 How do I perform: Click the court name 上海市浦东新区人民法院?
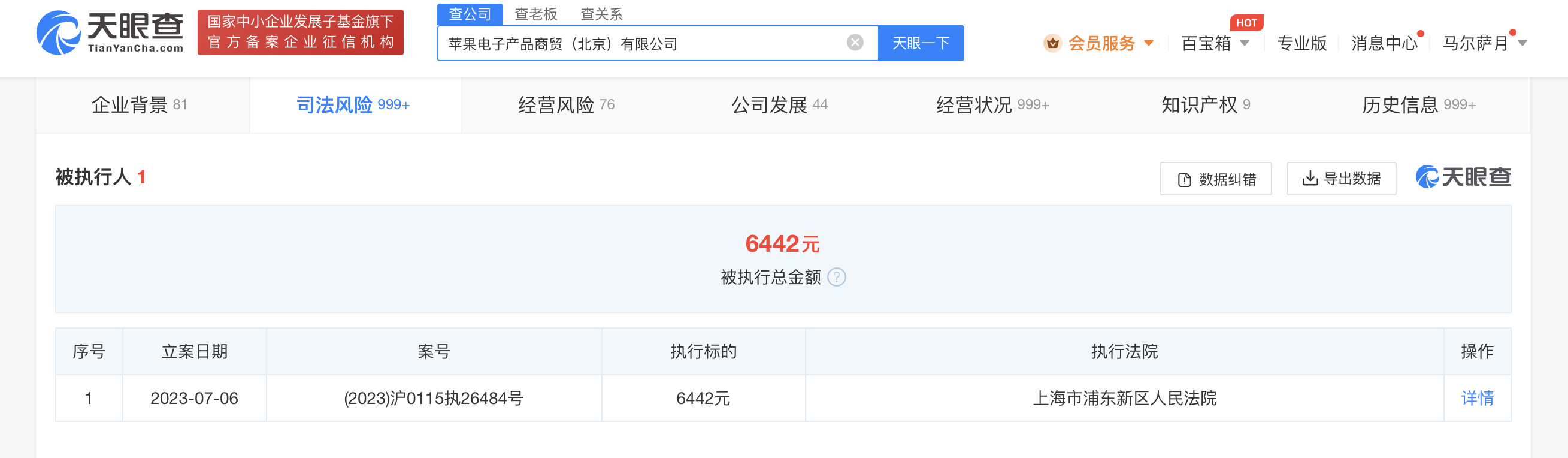pyautogui.click(x=1124, y=398)
